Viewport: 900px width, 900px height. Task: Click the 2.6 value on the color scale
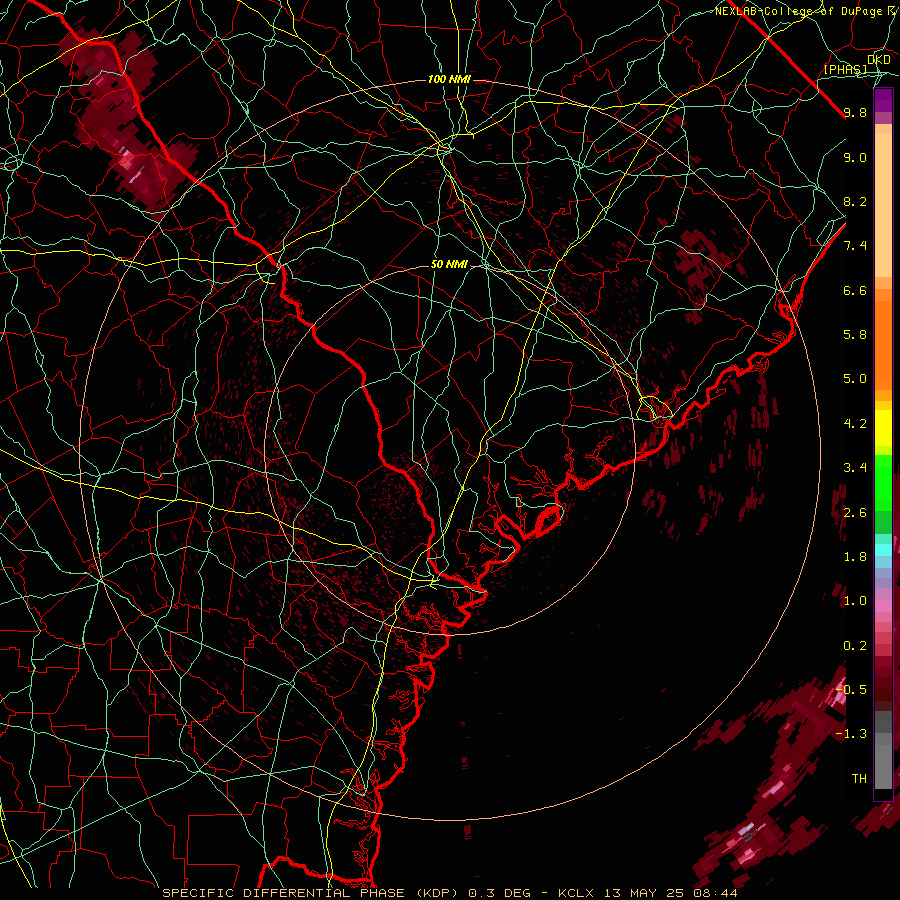click(855, 513)
